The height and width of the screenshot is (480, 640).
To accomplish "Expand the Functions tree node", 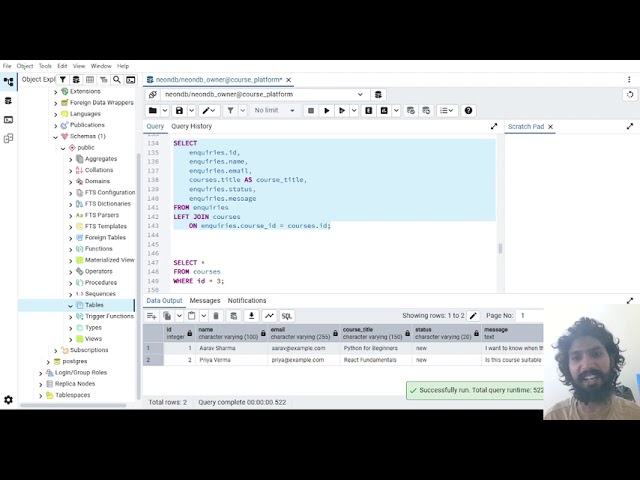I will point(71,249).
